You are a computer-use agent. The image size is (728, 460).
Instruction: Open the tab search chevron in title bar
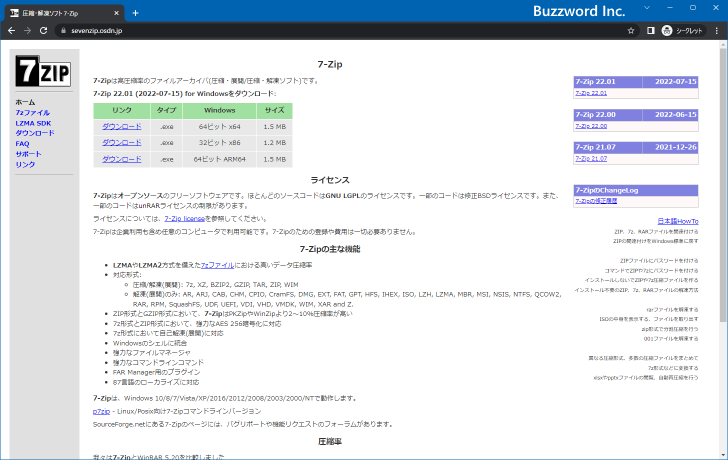pyautogui.click(x=647, y=8)
